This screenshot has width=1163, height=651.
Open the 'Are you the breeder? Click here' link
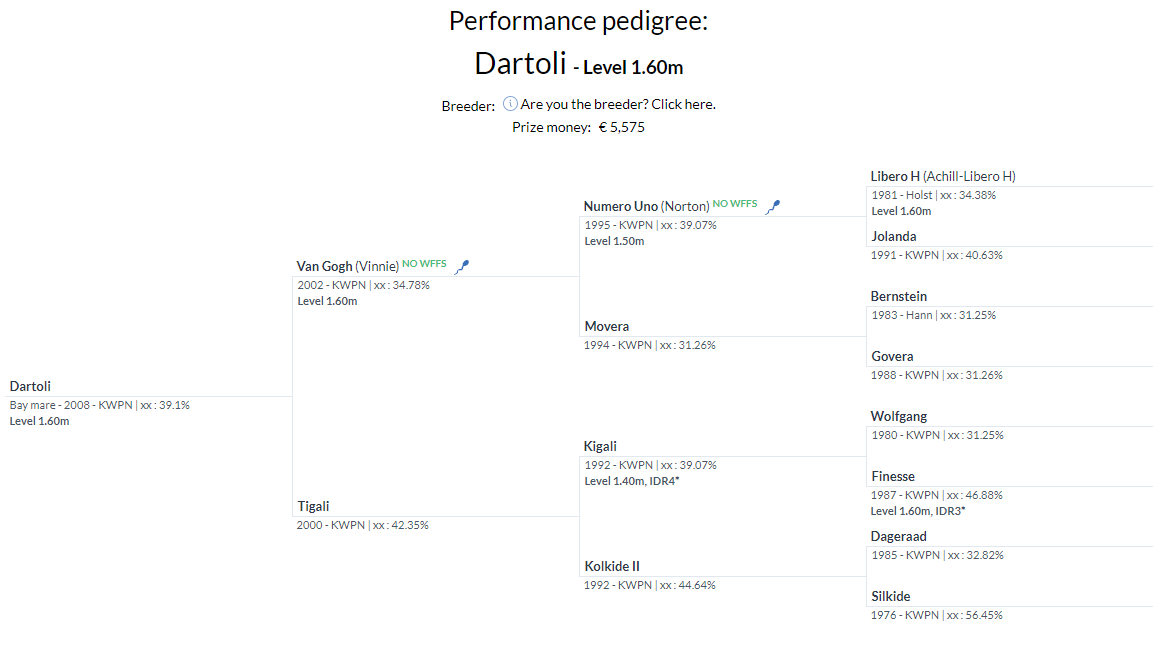618,104
